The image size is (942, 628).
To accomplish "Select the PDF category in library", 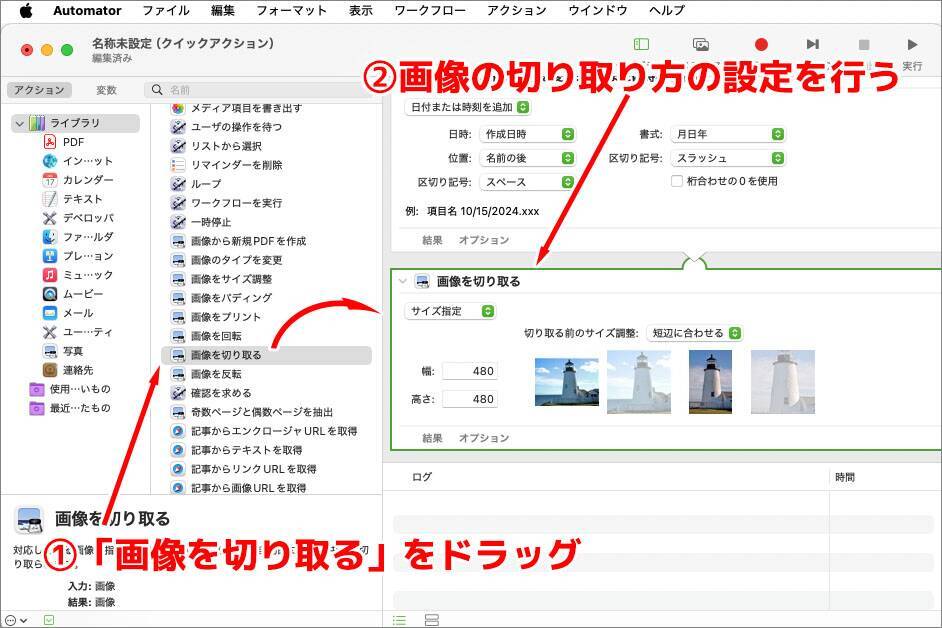I will (73, 142).
